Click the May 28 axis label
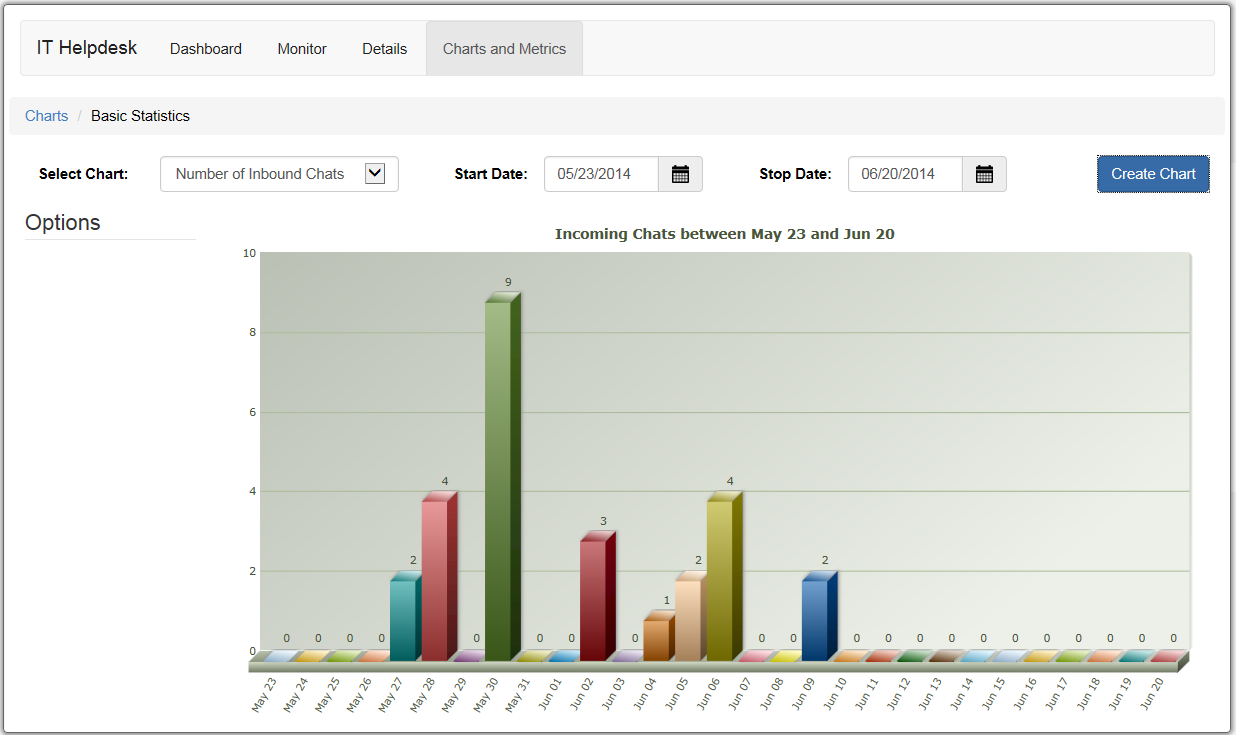The image size is (1236, 735). [422, 694]
